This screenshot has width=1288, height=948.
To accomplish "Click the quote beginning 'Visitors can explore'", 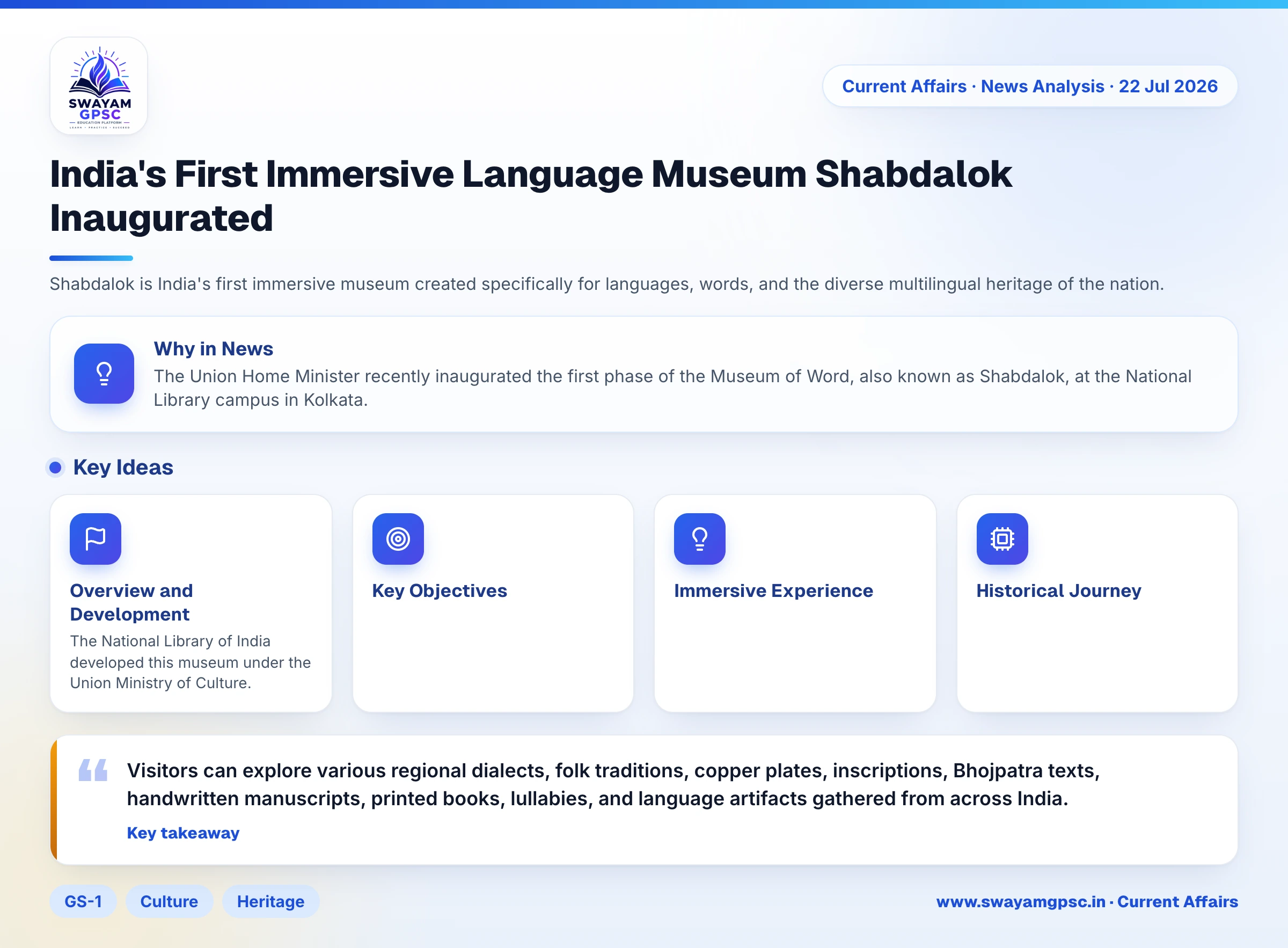I will coord(613,784).
